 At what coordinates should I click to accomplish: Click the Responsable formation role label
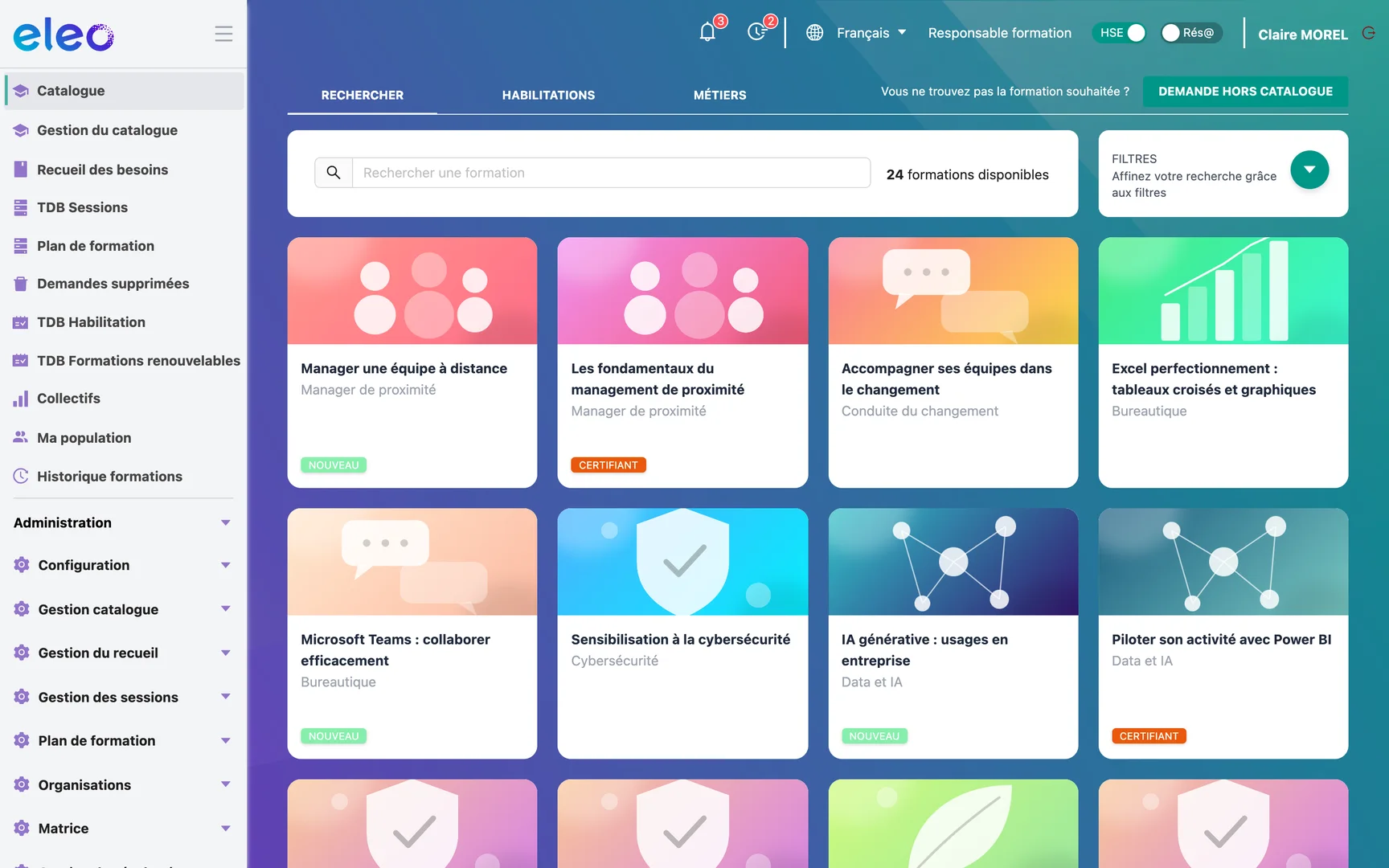(x=999, y=33)
